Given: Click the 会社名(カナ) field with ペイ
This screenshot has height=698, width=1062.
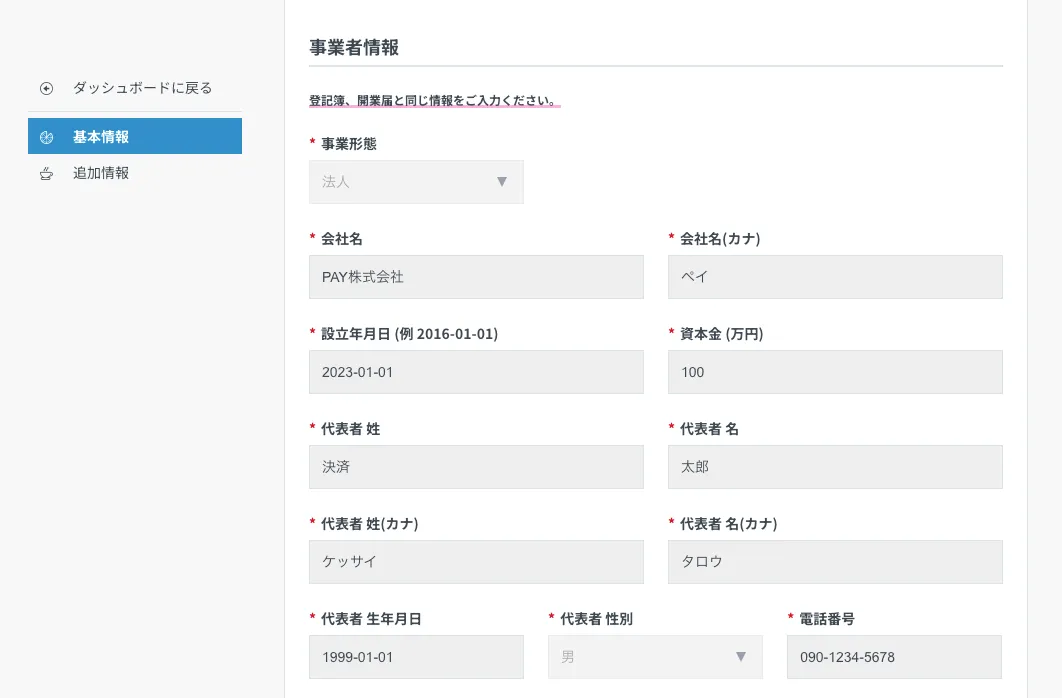Looking at the screenshot, I should click(x=835, y=277).
